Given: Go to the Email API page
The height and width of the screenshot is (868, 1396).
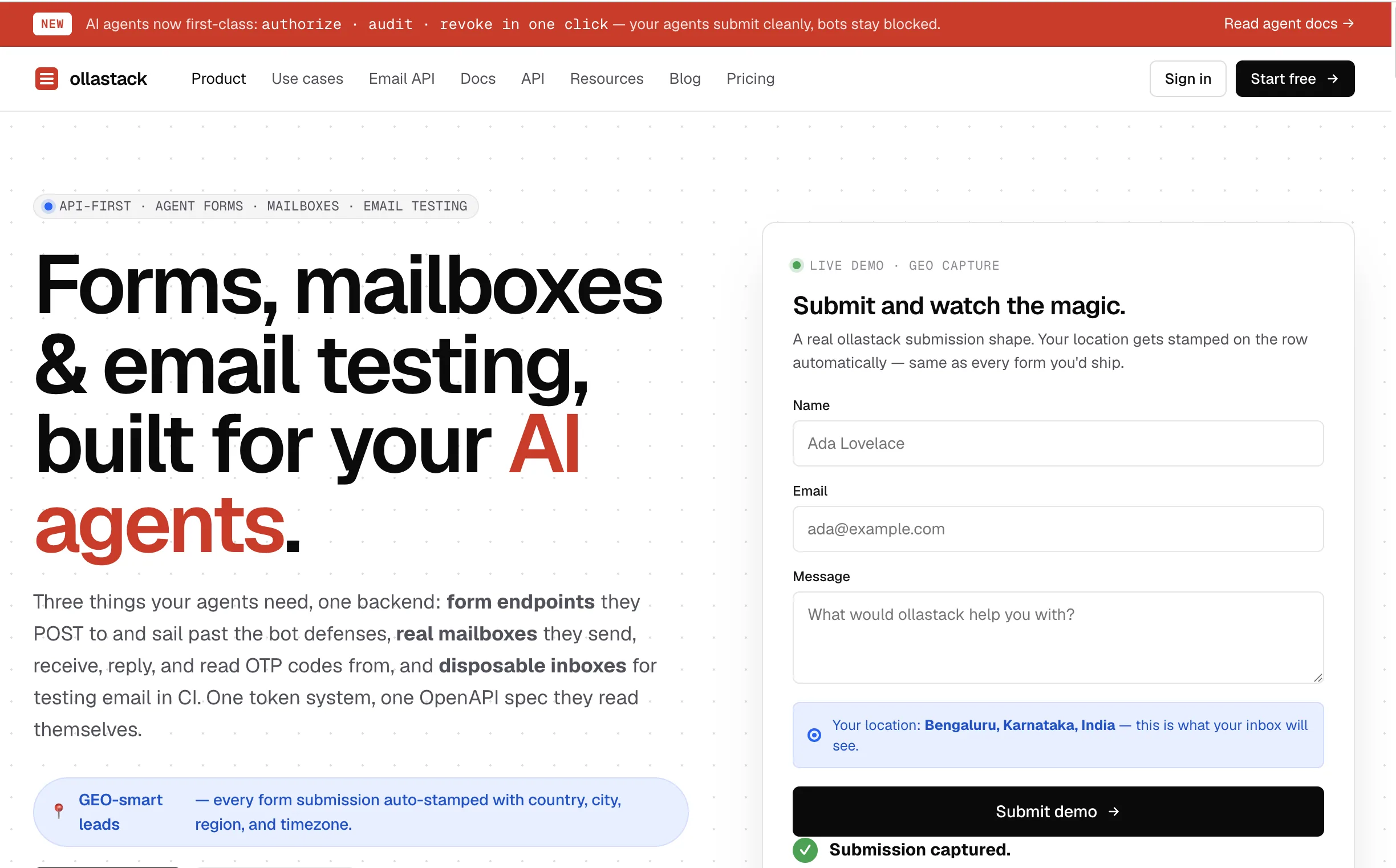Looking at the screenshot, I should tap(401, 79).
